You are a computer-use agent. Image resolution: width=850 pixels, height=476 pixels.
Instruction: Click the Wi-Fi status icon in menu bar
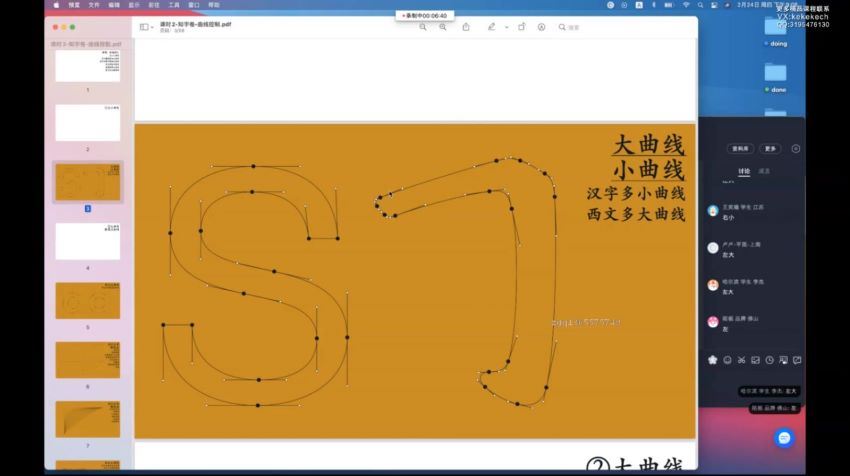tap(686, 5)
